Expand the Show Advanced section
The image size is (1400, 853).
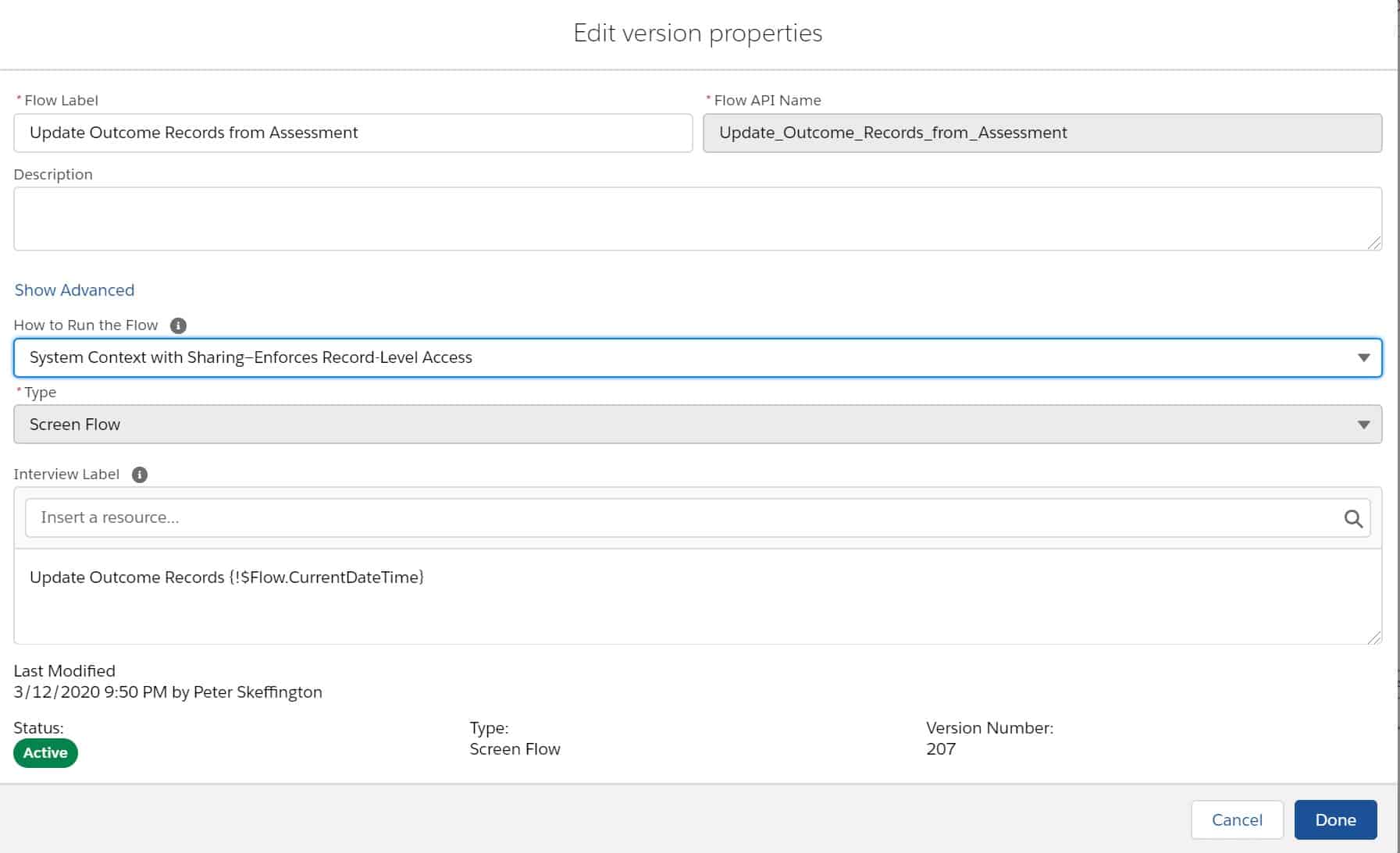click(73, 290)
